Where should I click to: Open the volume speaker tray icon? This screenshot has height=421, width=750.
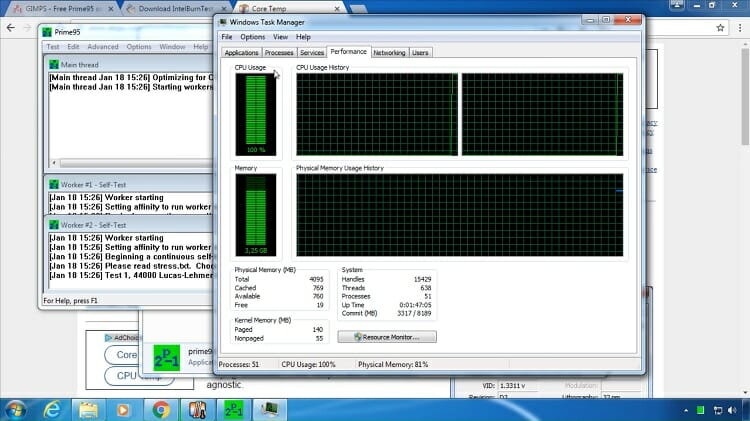point(732,410)
